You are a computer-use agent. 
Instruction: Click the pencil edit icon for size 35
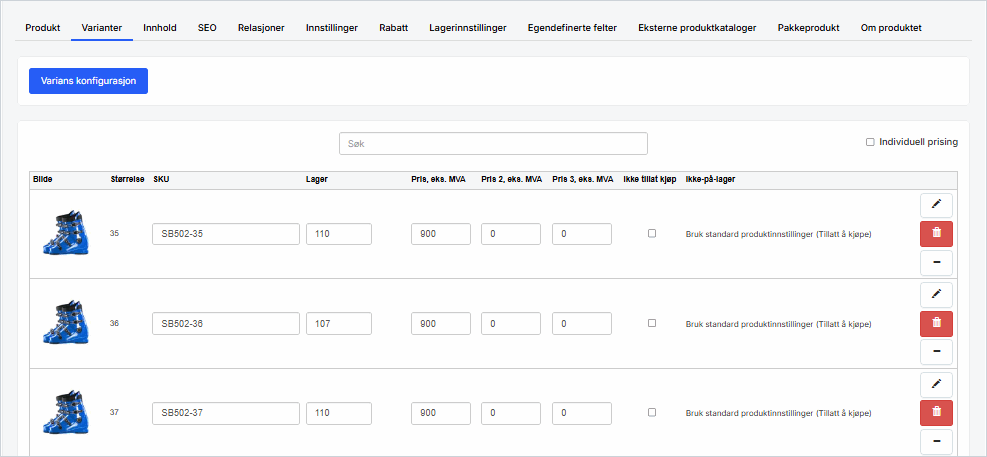coord(936,205)
